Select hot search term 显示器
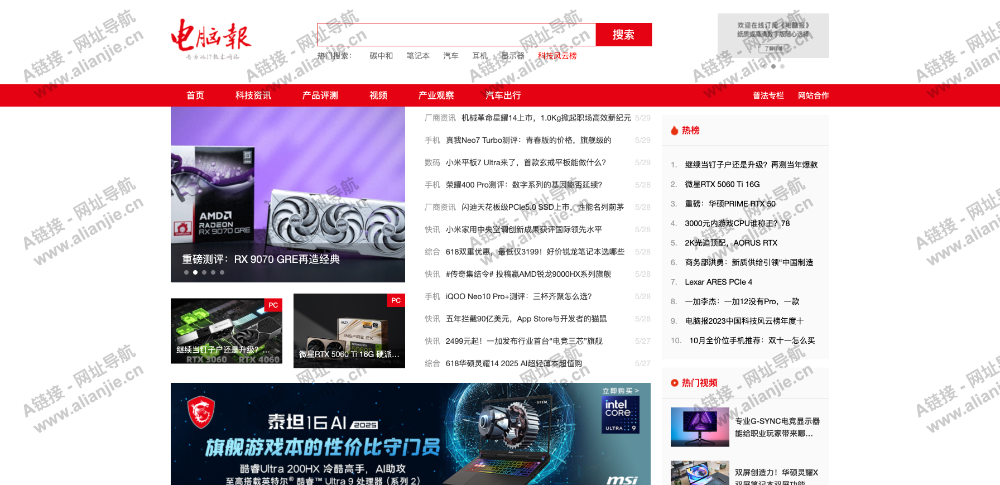 513,56
